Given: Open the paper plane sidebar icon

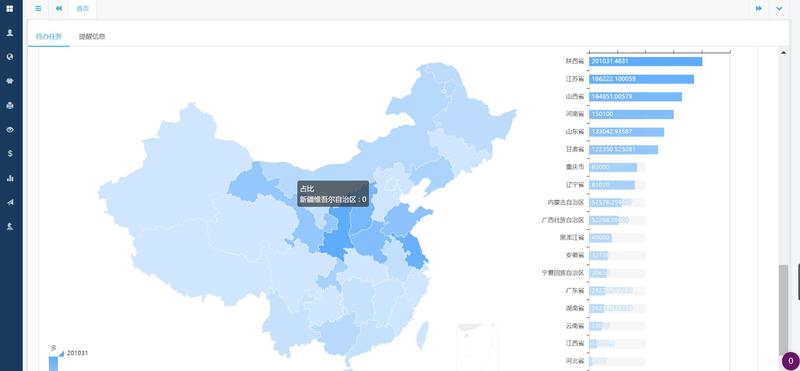Looking at the screenshot, I should point(10,202).
